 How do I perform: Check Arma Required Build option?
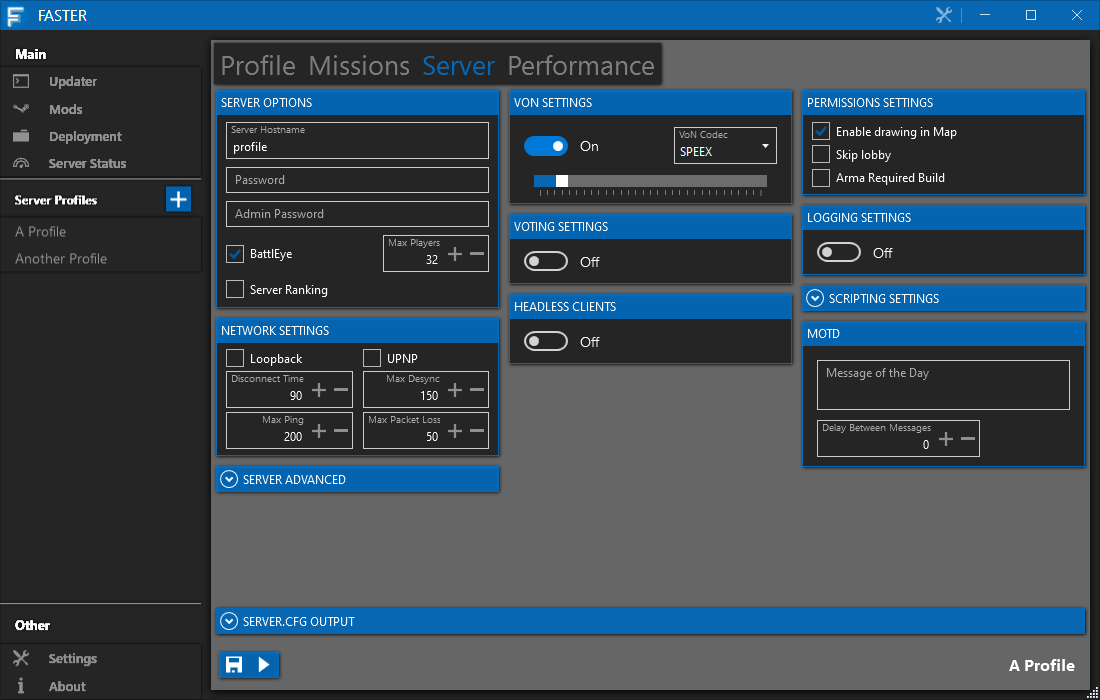[821, 177]
